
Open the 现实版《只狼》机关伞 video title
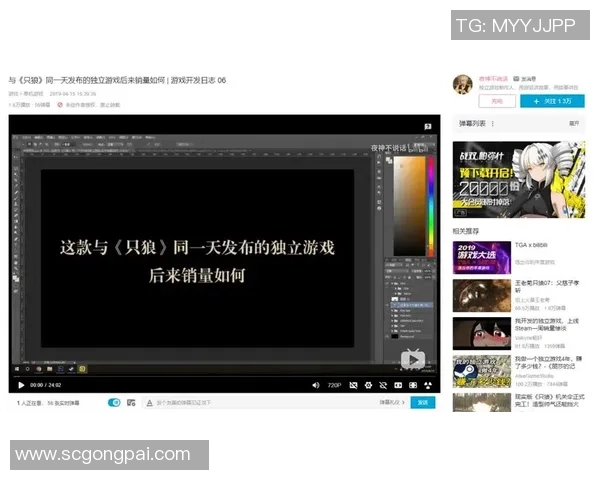(x=549, y=400)
